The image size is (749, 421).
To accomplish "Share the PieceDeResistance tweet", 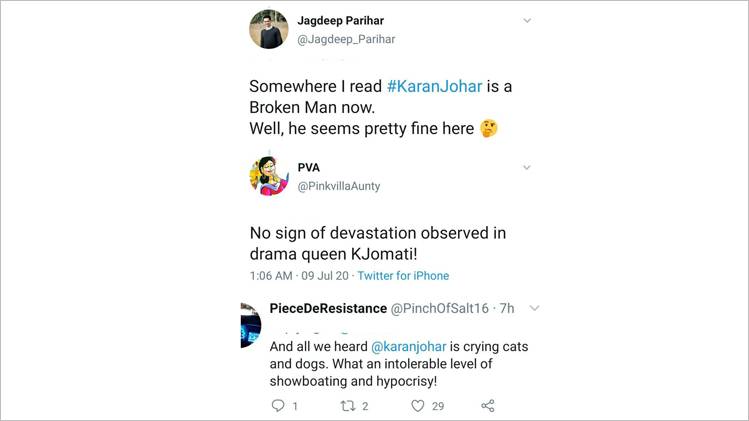I will pyautogui.click(x=488, y=405).
